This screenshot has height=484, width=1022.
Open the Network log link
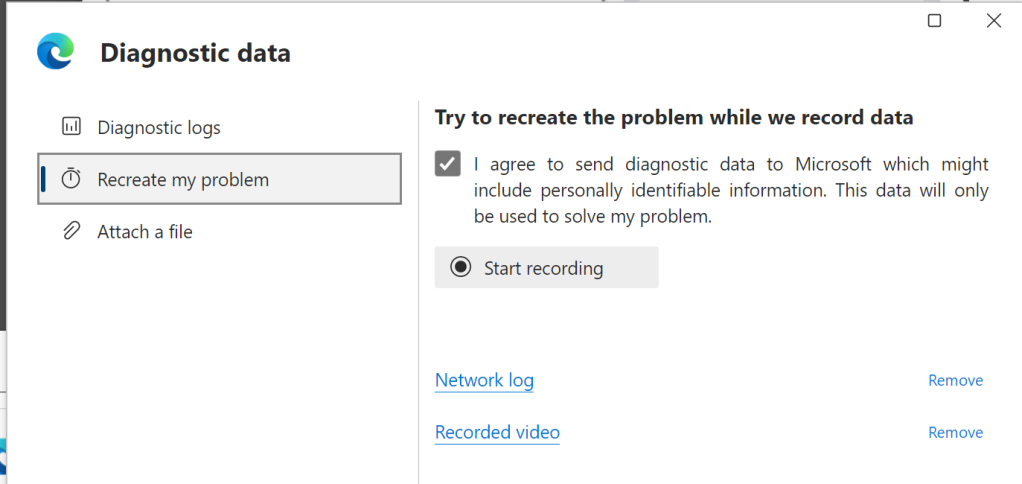(x=484, y=380)
